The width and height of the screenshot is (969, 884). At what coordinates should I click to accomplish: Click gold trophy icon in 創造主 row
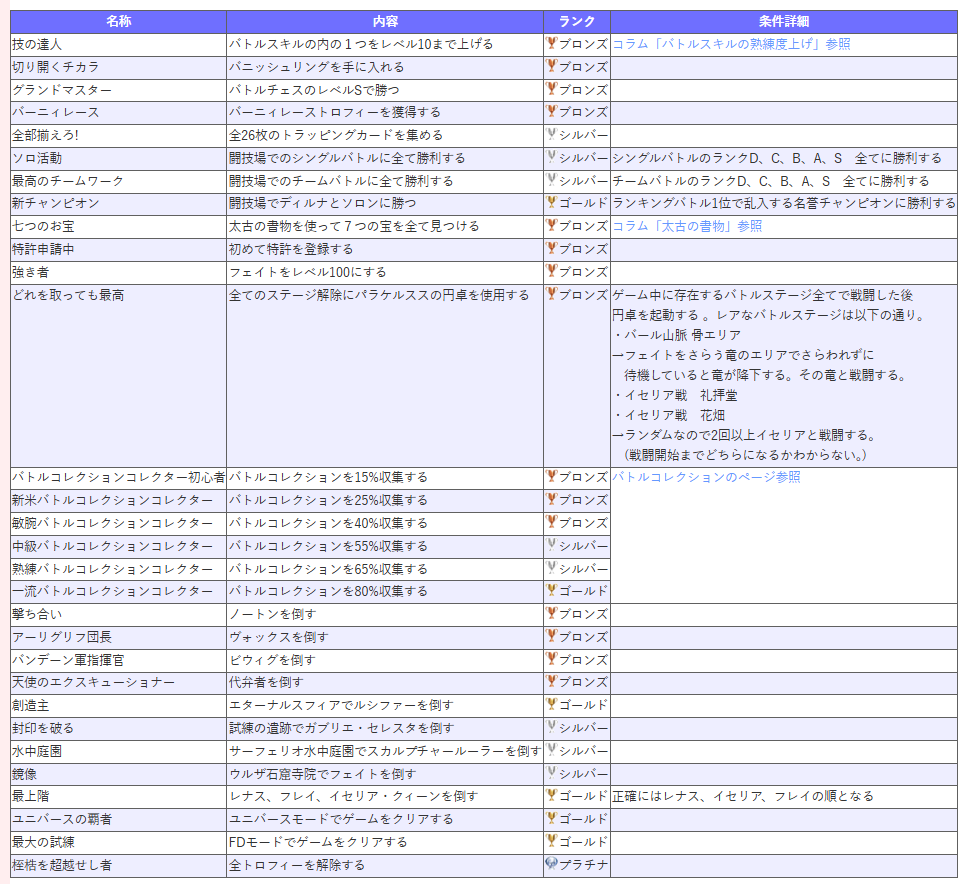[x=551, y=705]
